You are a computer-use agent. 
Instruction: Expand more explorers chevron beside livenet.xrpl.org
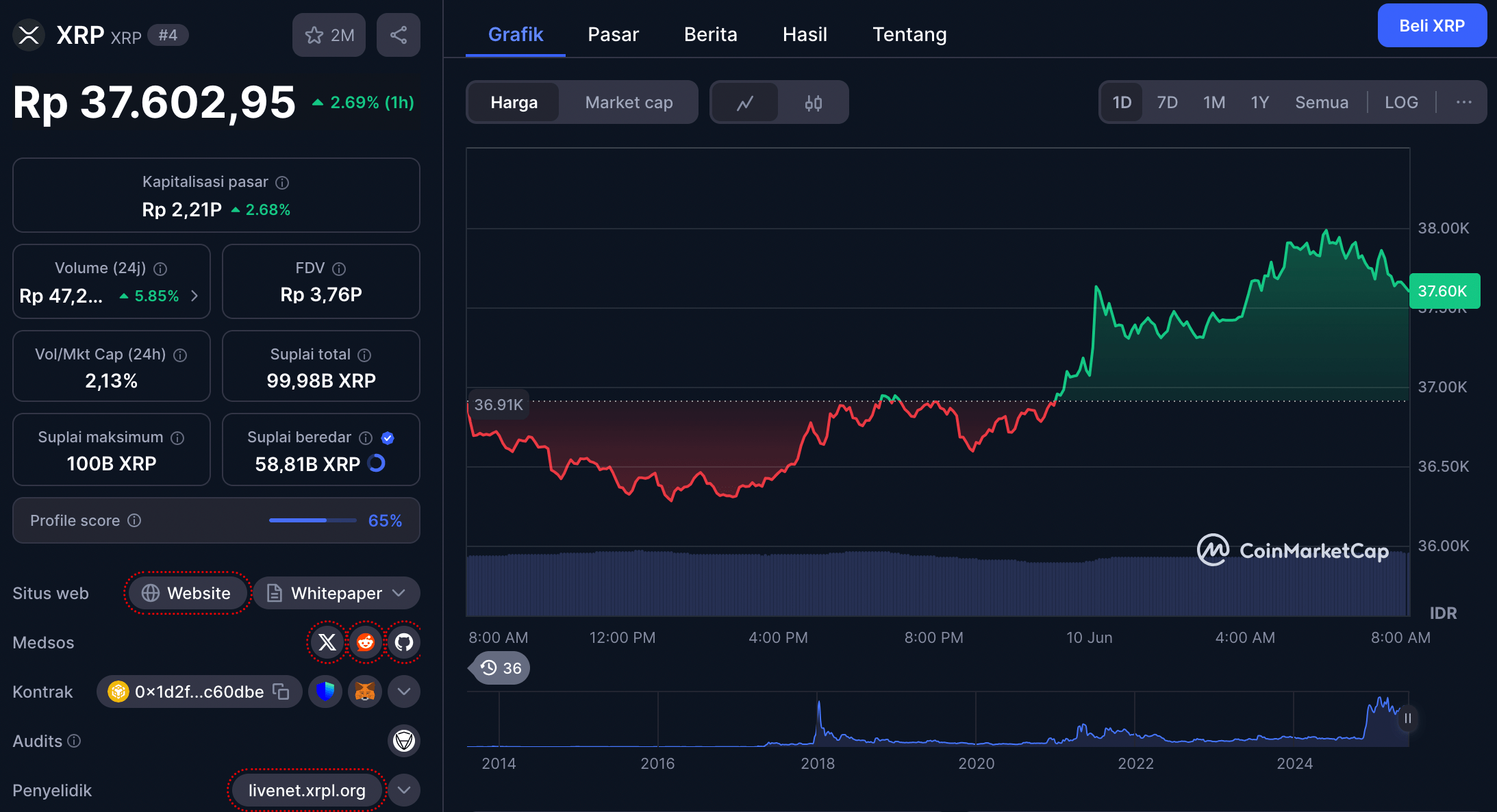pyautogui.click(x=404, y=790)
